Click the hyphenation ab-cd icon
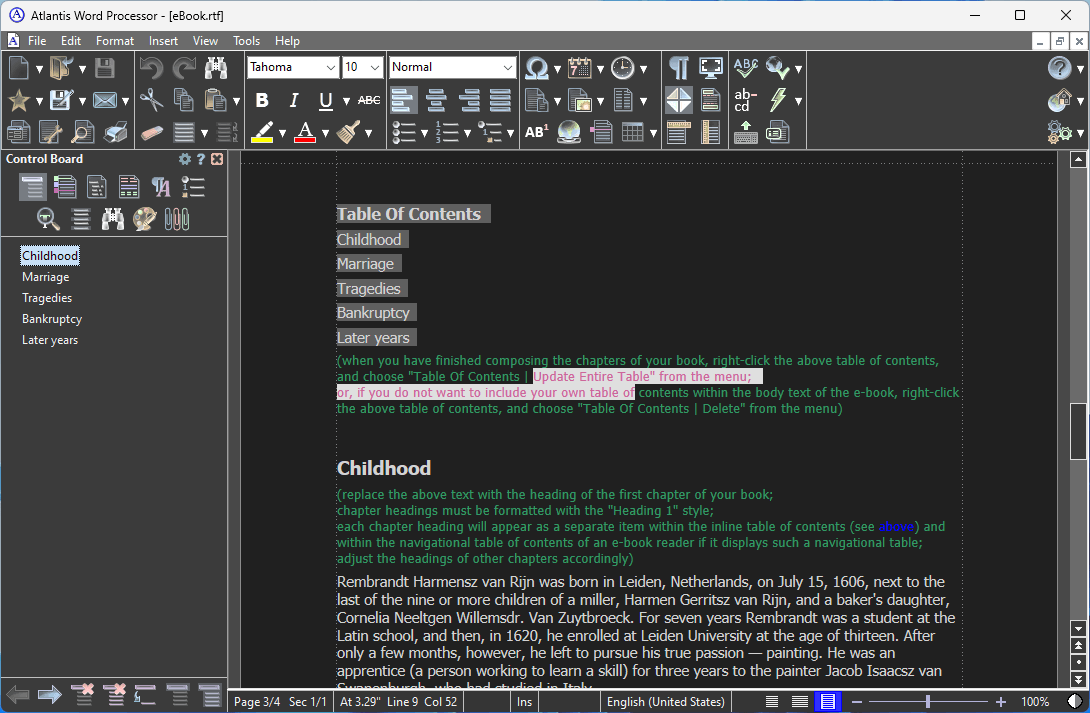The height and width of the screenshot is (713, 1090). [745, 100]
